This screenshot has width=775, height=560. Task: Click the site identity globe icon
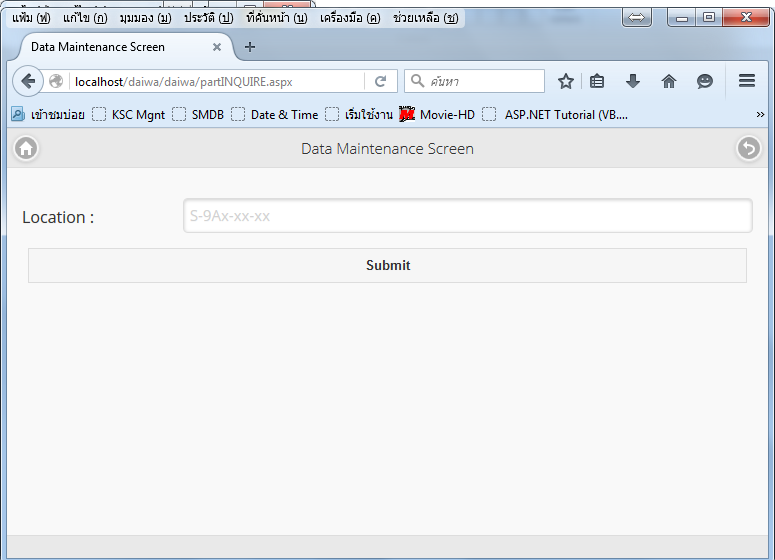(x=56, y=81)
